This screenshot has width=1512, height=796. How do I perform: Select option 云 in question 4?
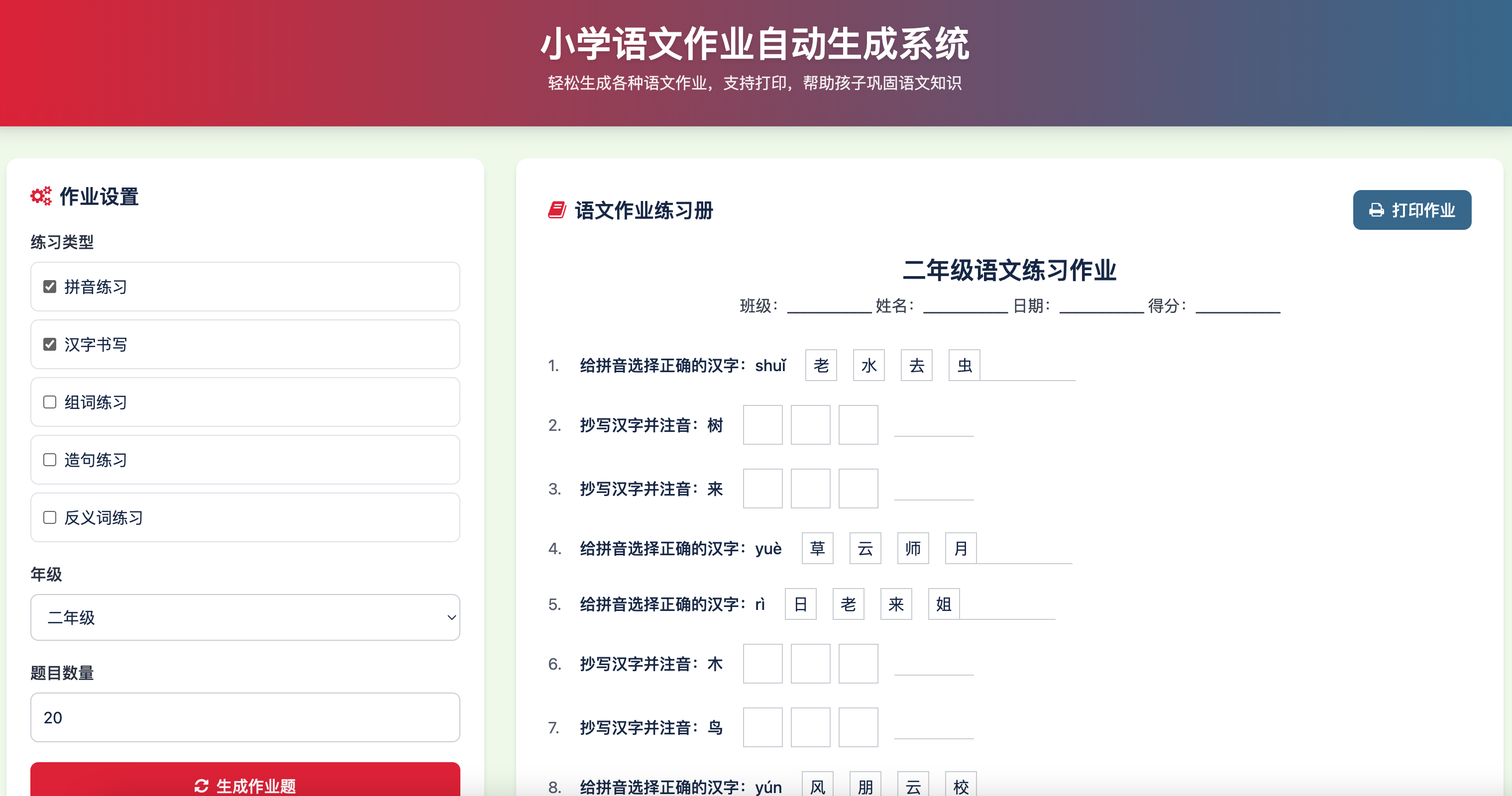[865, 548]
